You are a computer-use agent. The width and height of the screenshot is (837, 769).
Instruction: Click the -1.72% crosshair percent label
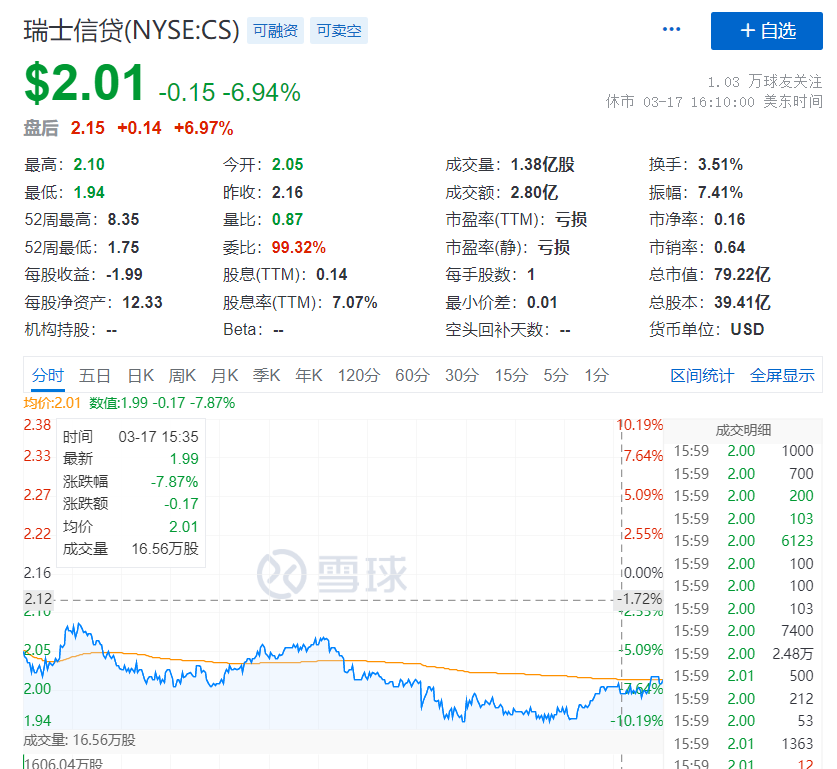639,599
